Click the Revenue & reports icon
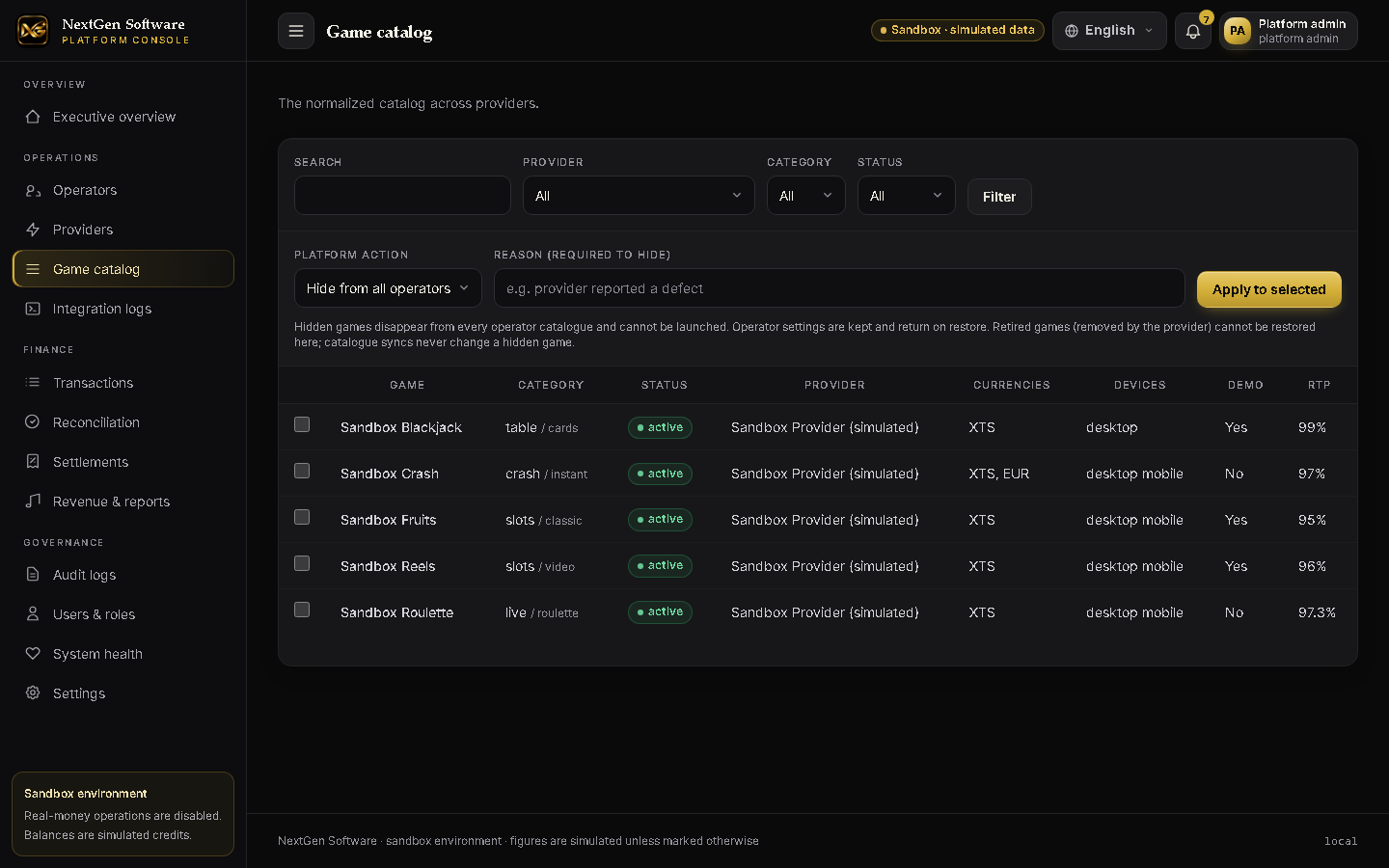The width and height of the screenshot is (1389, 868). 33,502
